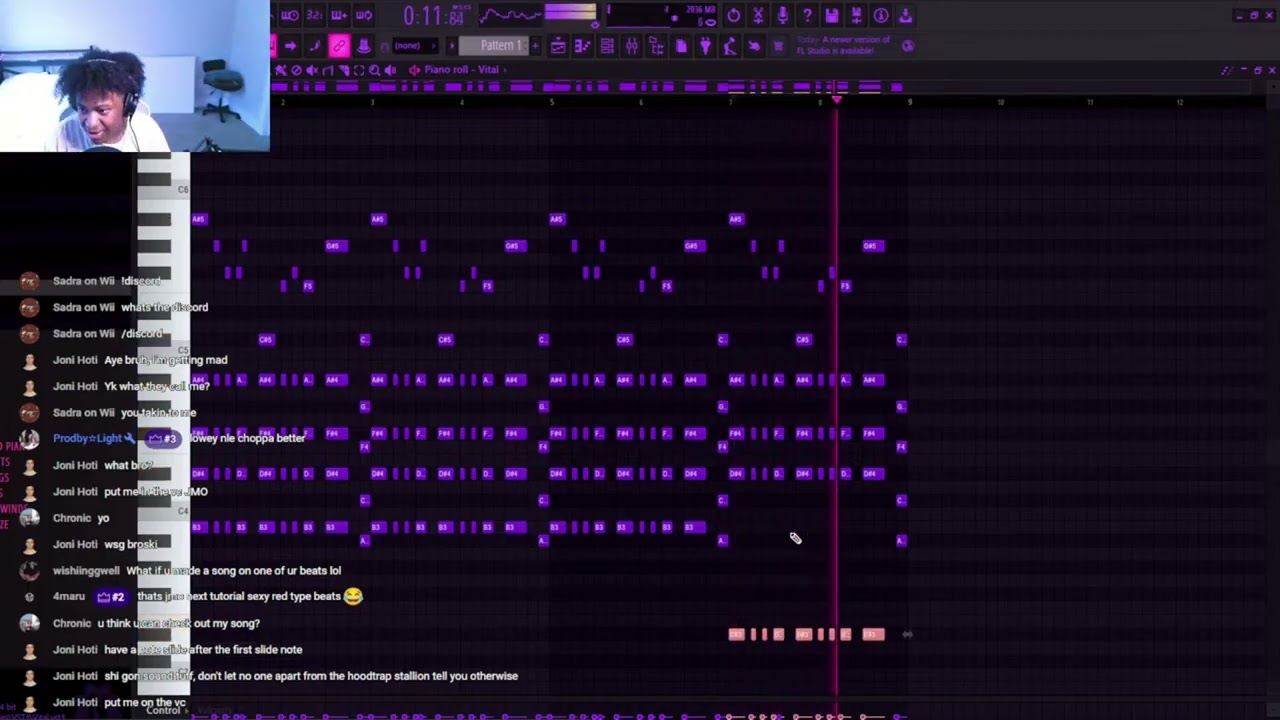Click the 'Prodby☆Light' username in chat
This screenshot has height=720, width=1280.
[87, 438]
